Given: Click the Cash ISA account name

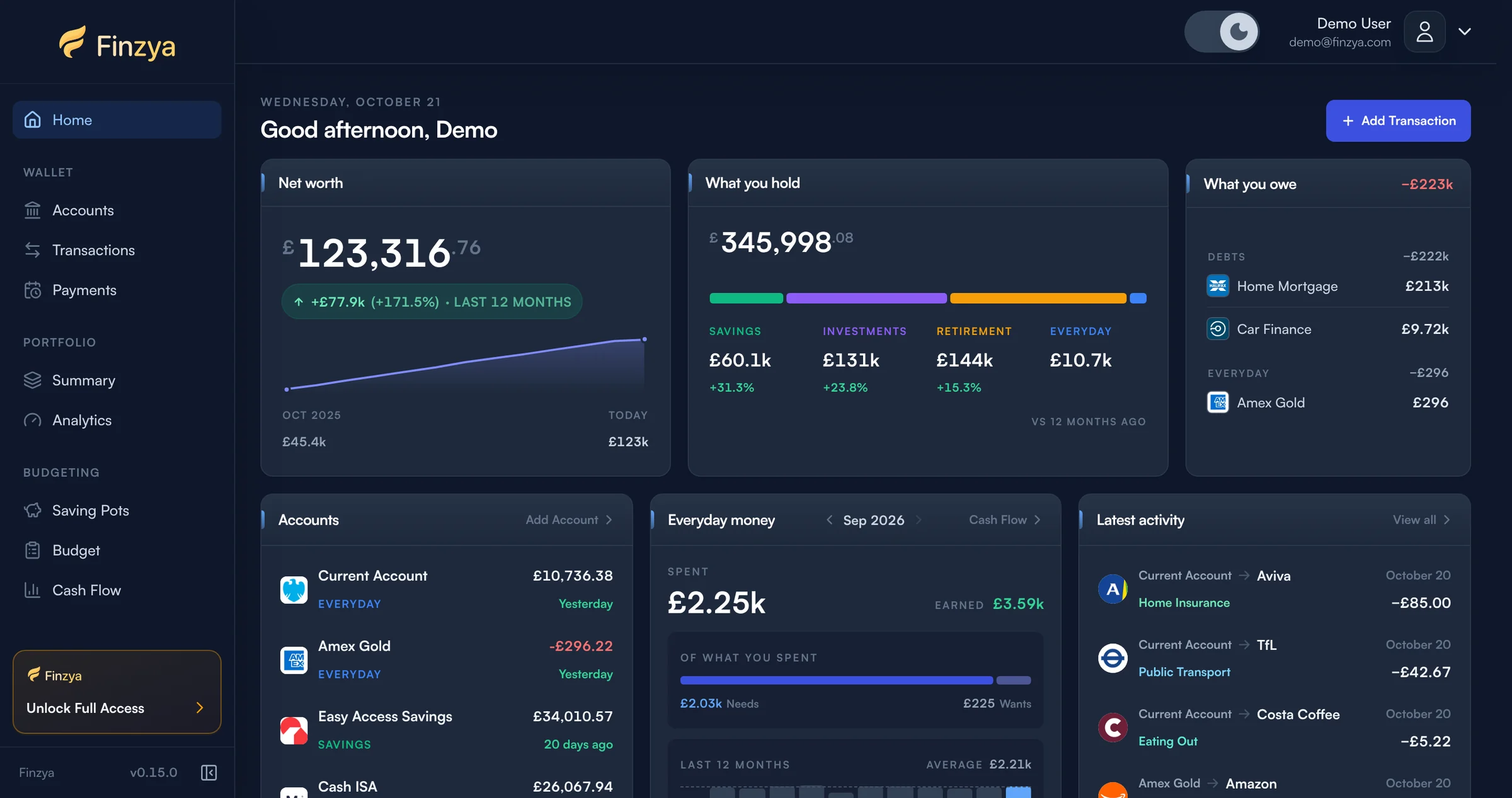Looking at the screenshot, I should tap(347, 787).
